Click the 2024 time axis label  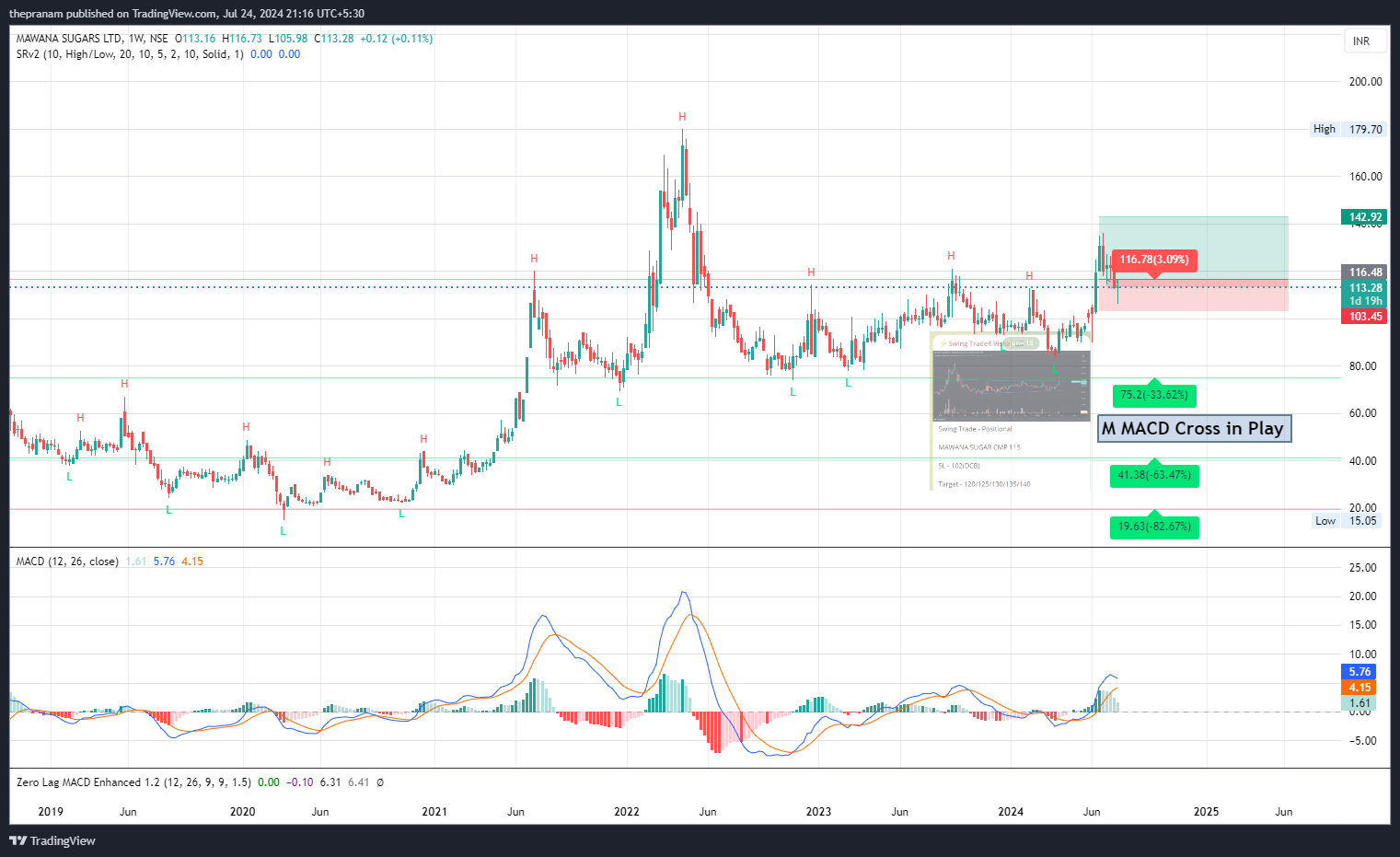tap(1011, 812)
